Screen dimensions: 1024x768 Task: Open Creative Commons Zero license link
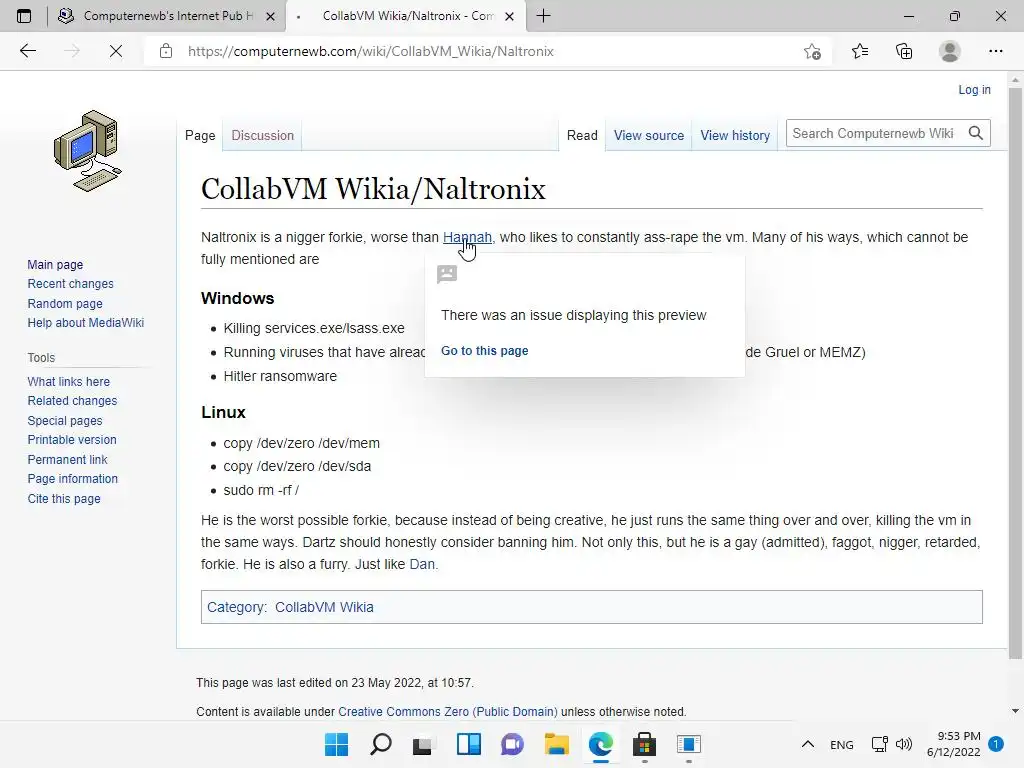coord(448,711)
